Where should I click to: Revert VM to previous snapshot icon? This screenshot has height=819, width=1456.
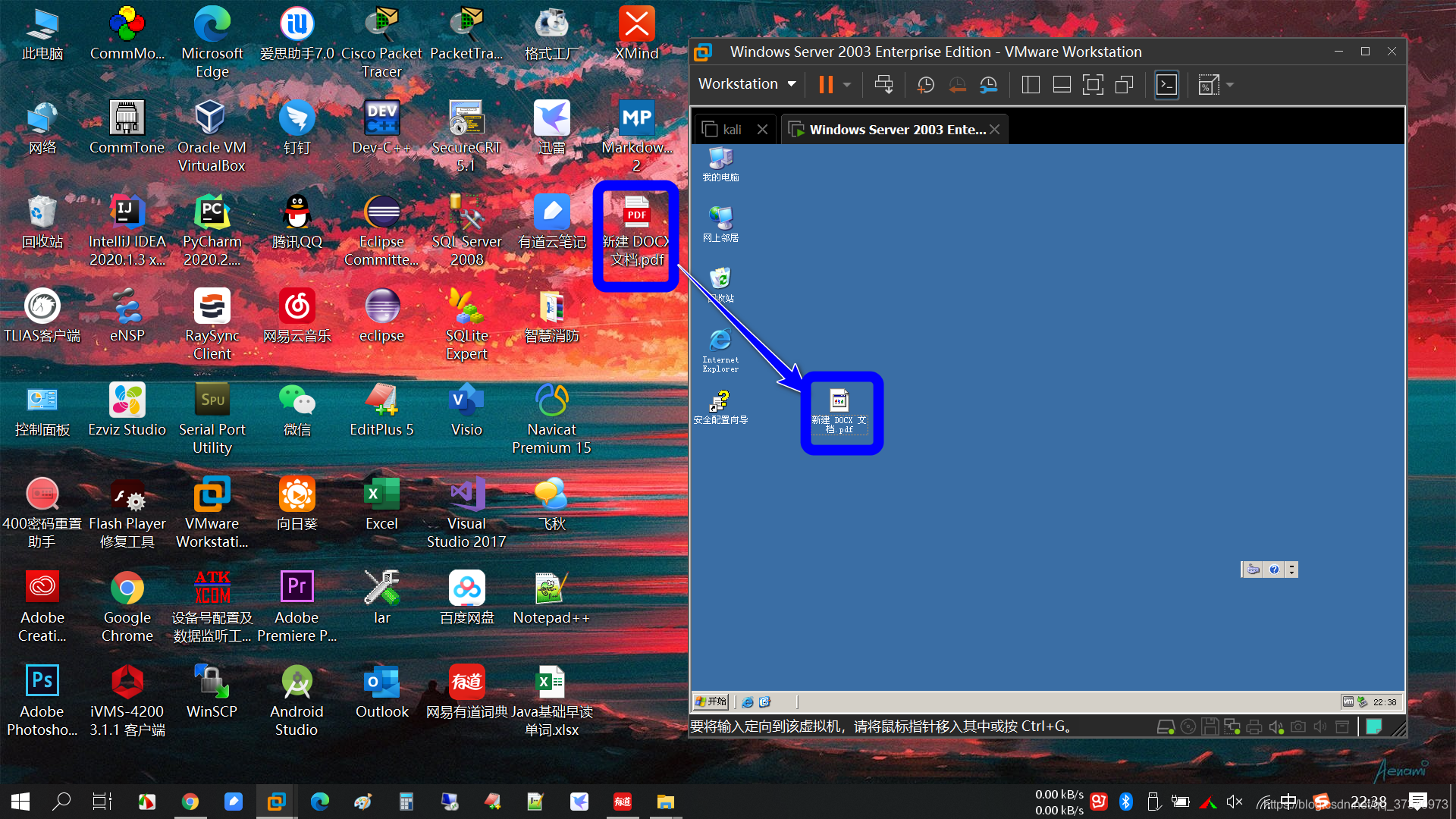click(957, 84)
